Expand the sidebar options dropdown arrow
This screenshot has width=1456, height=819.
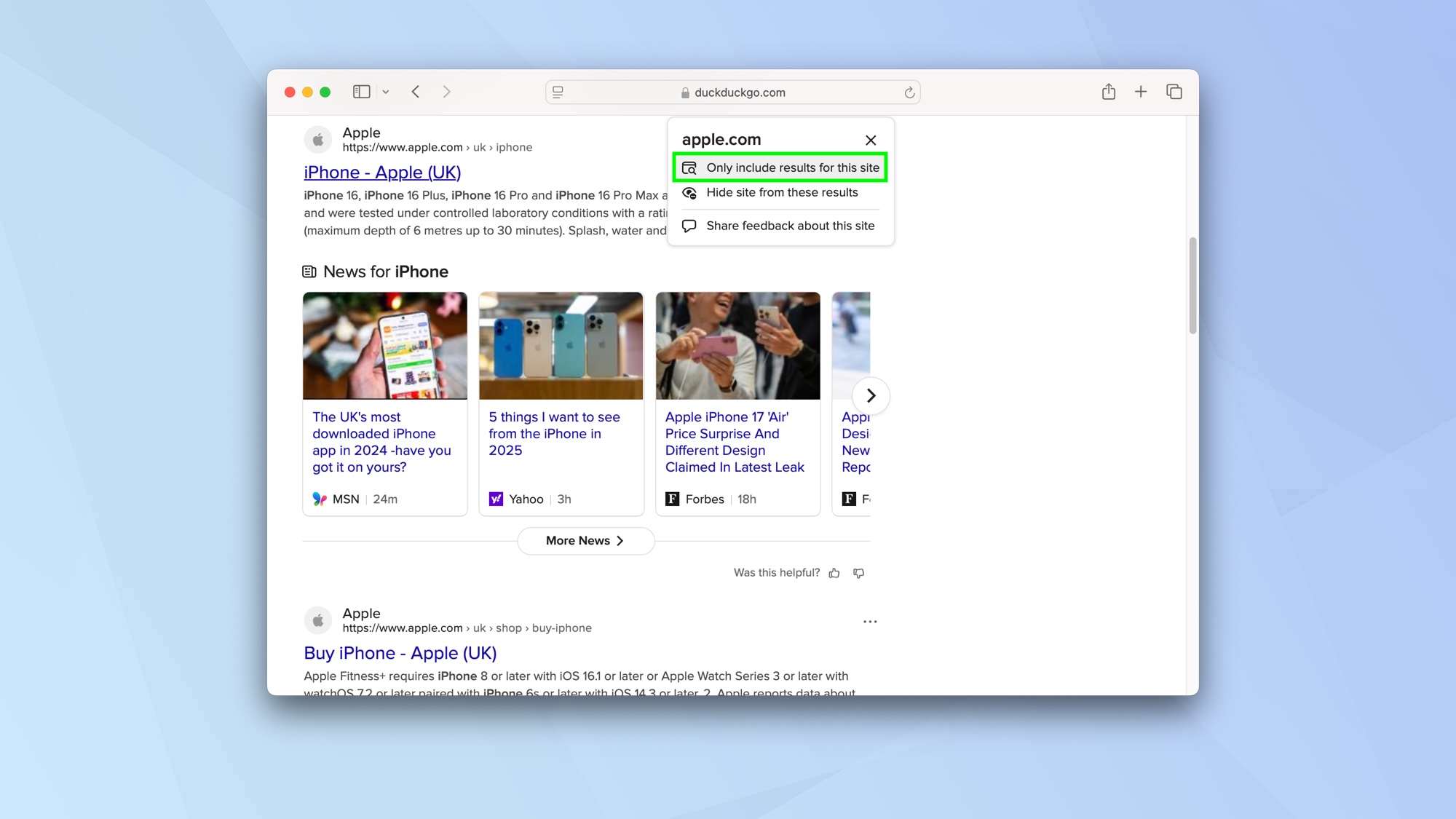[386, 92]
